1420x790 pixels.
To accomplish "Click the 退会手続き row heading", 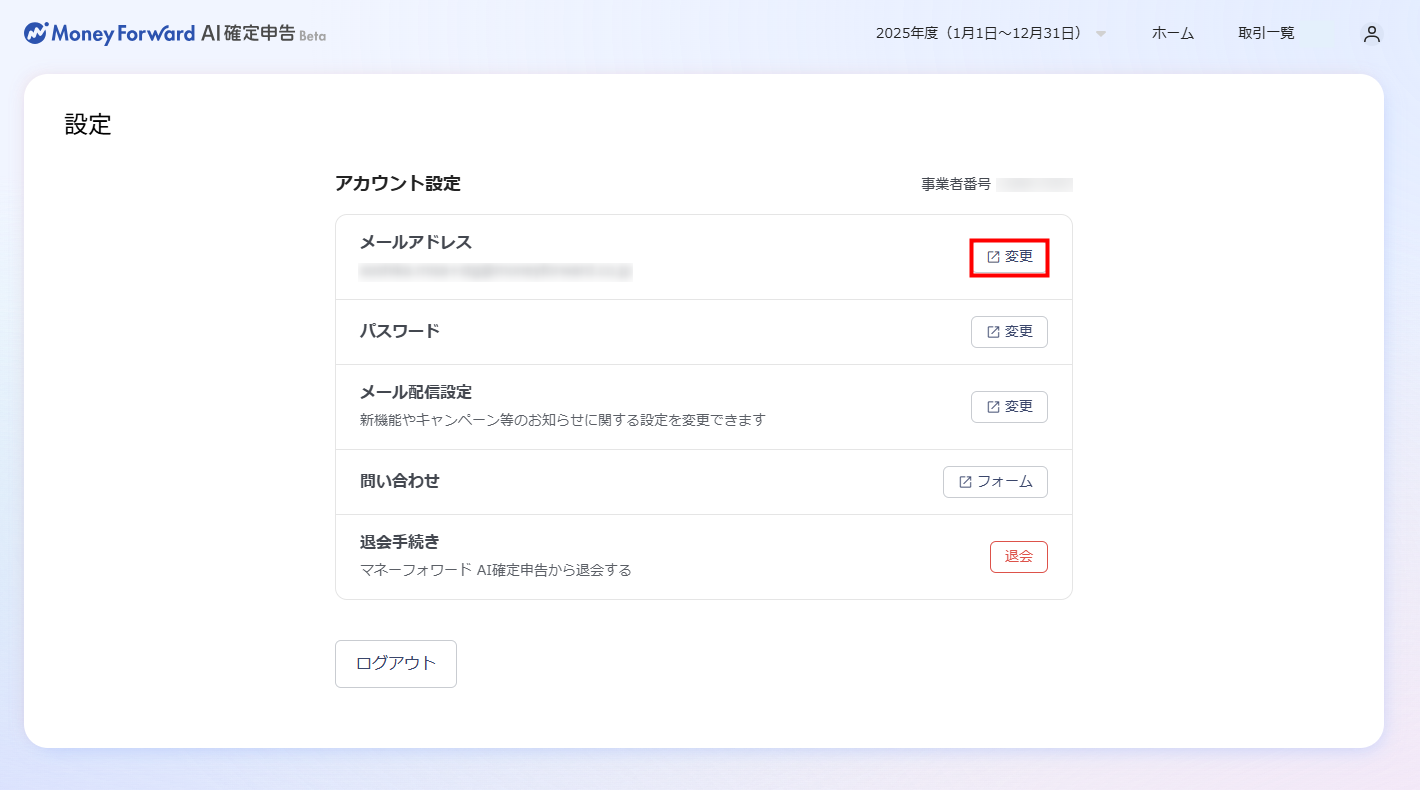I will click(x=399, y=542).
